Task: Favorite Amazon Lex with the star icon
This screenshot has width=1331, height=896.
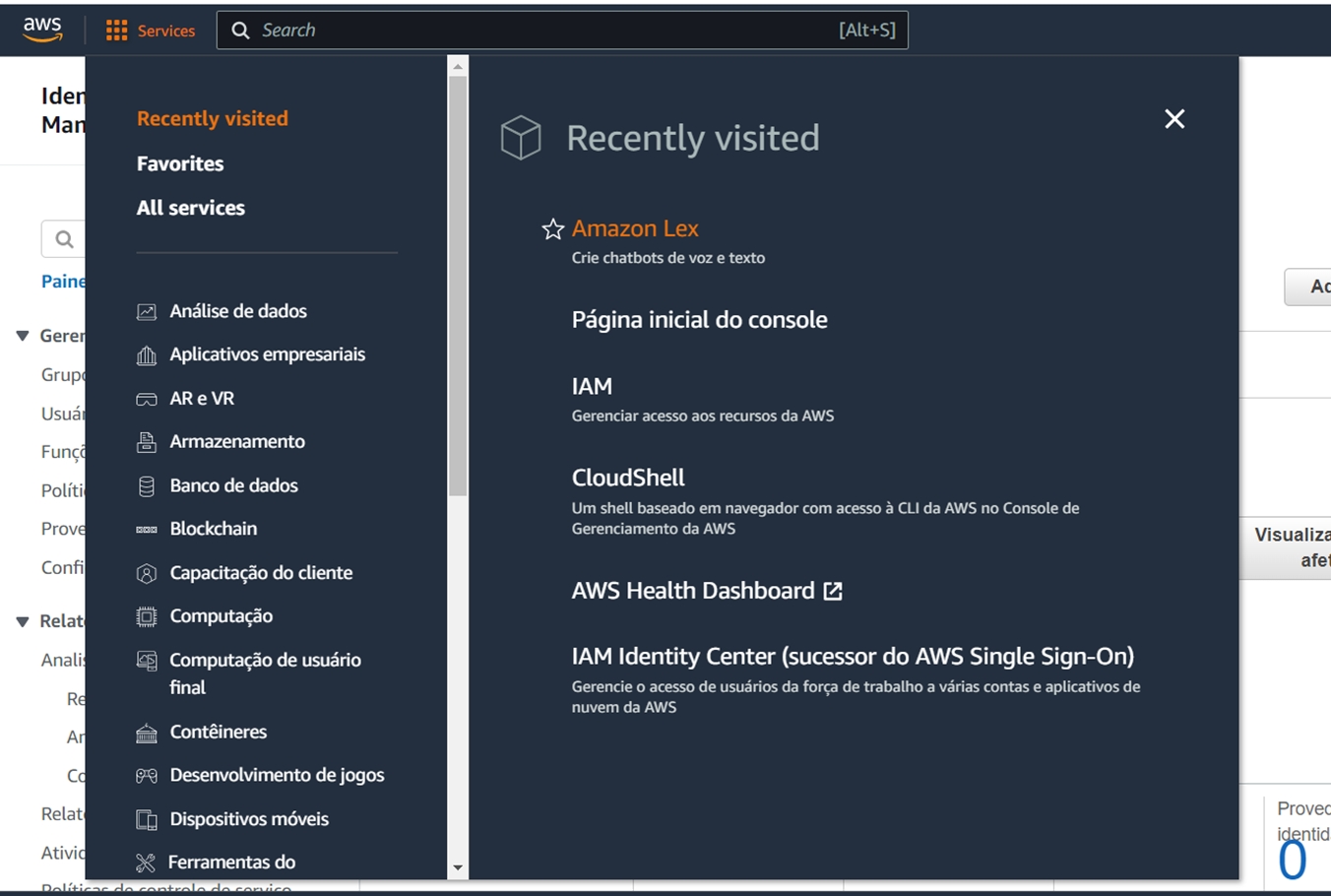Action: pyautogui.click(x=553, y=229)
